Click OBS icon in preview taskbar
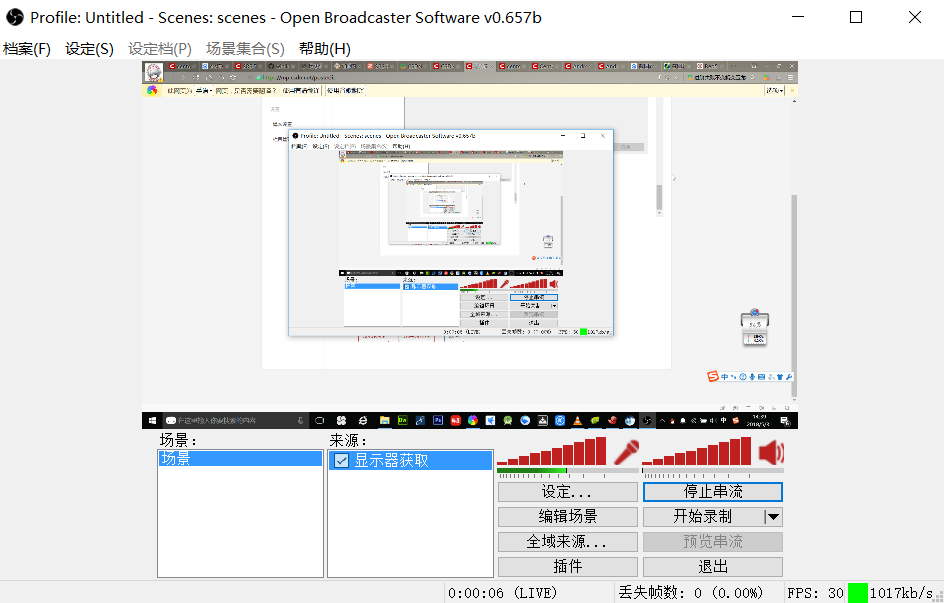Screen dimensions: 944x603 tap(647, 421)
